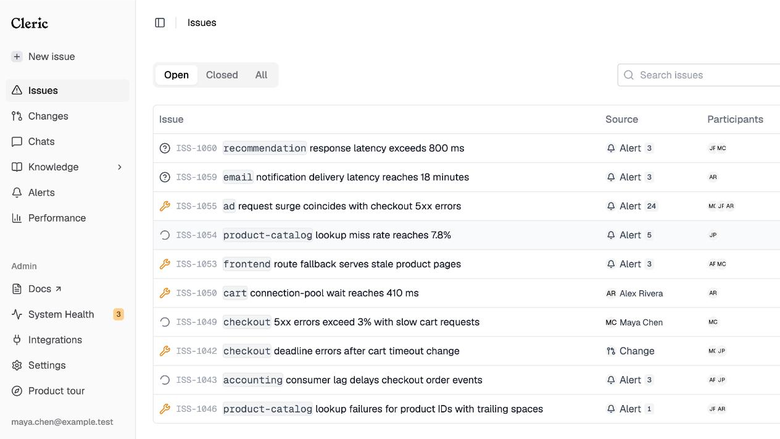The height and width of the screenshot is (439, 780).
Task: Click the magnifier icon in Search issues
Action: pyautogui.click(x=629, y=75)
